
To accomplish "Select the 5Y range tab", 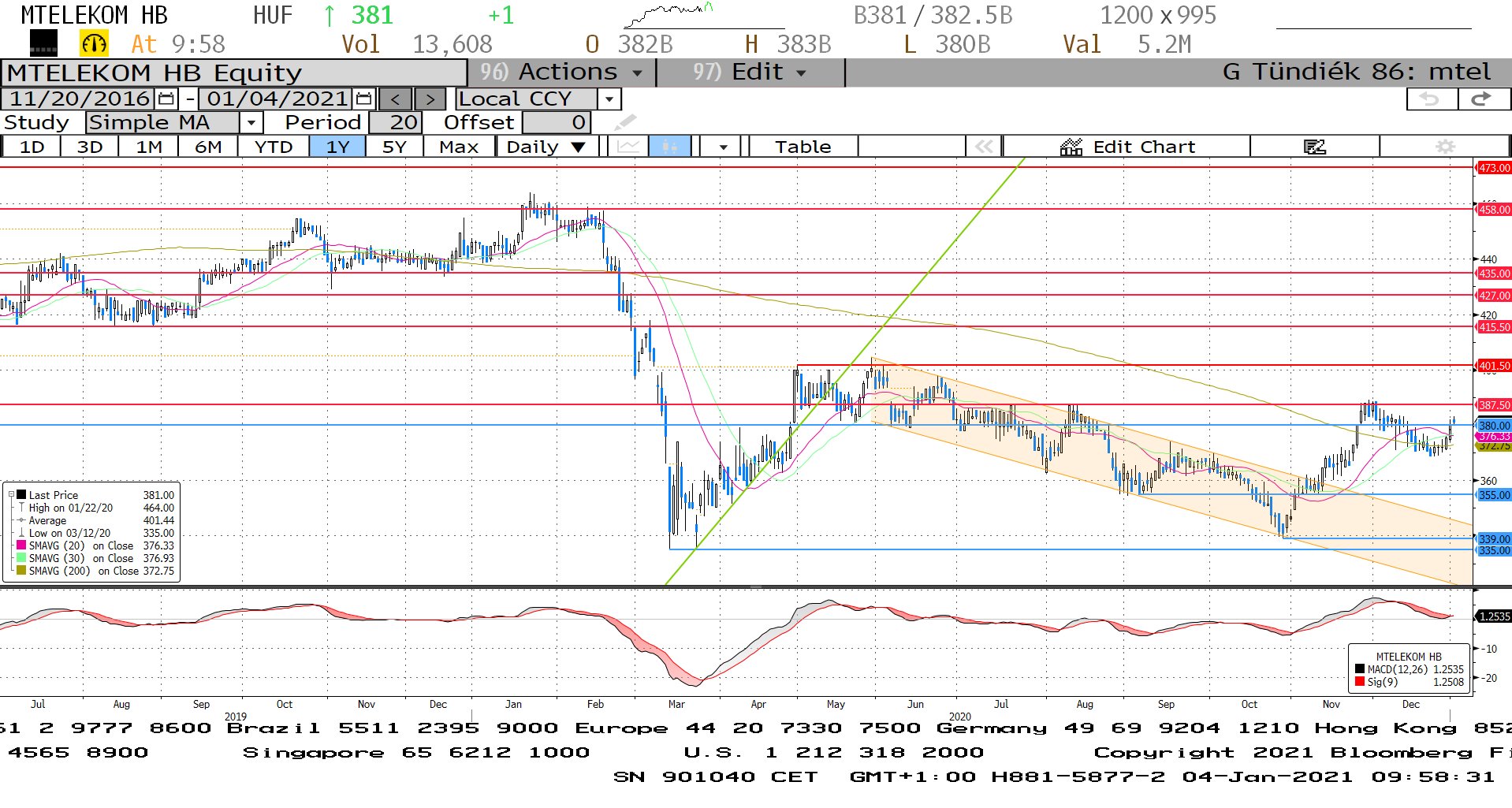I will coord(394,147).
